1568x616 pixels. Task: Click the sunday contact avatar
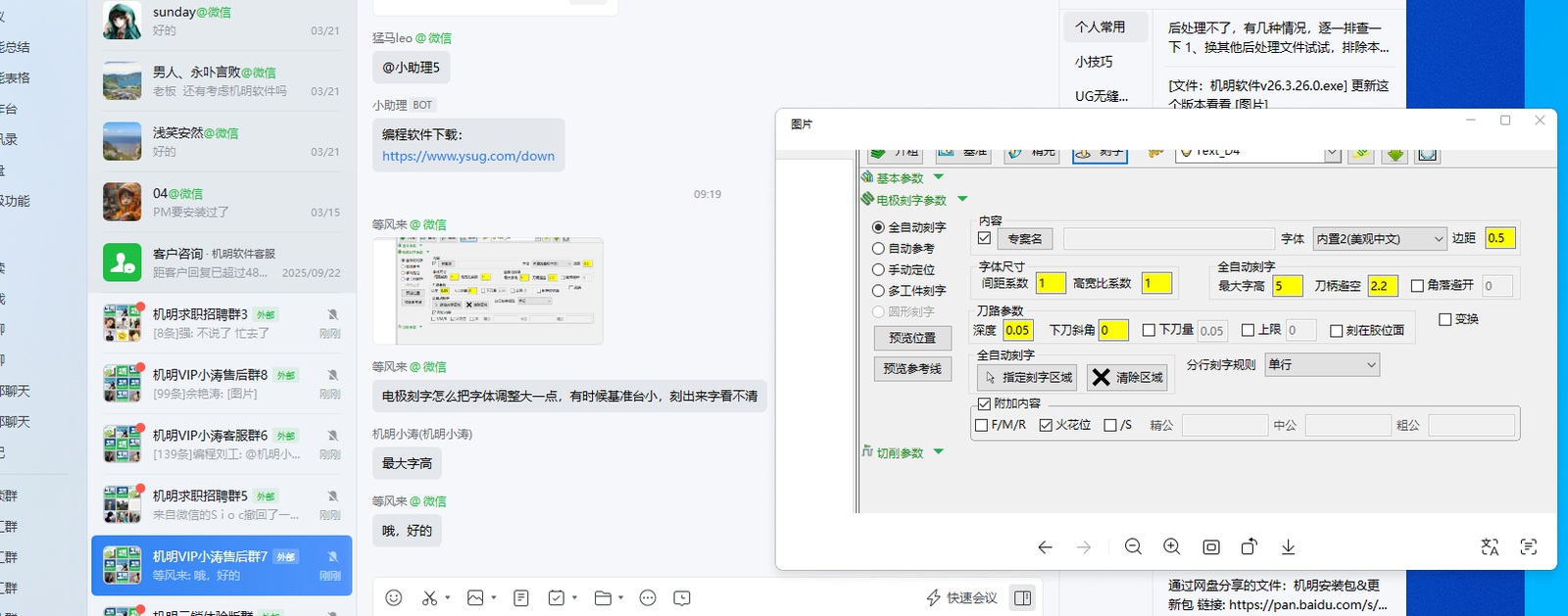(122, 21)
